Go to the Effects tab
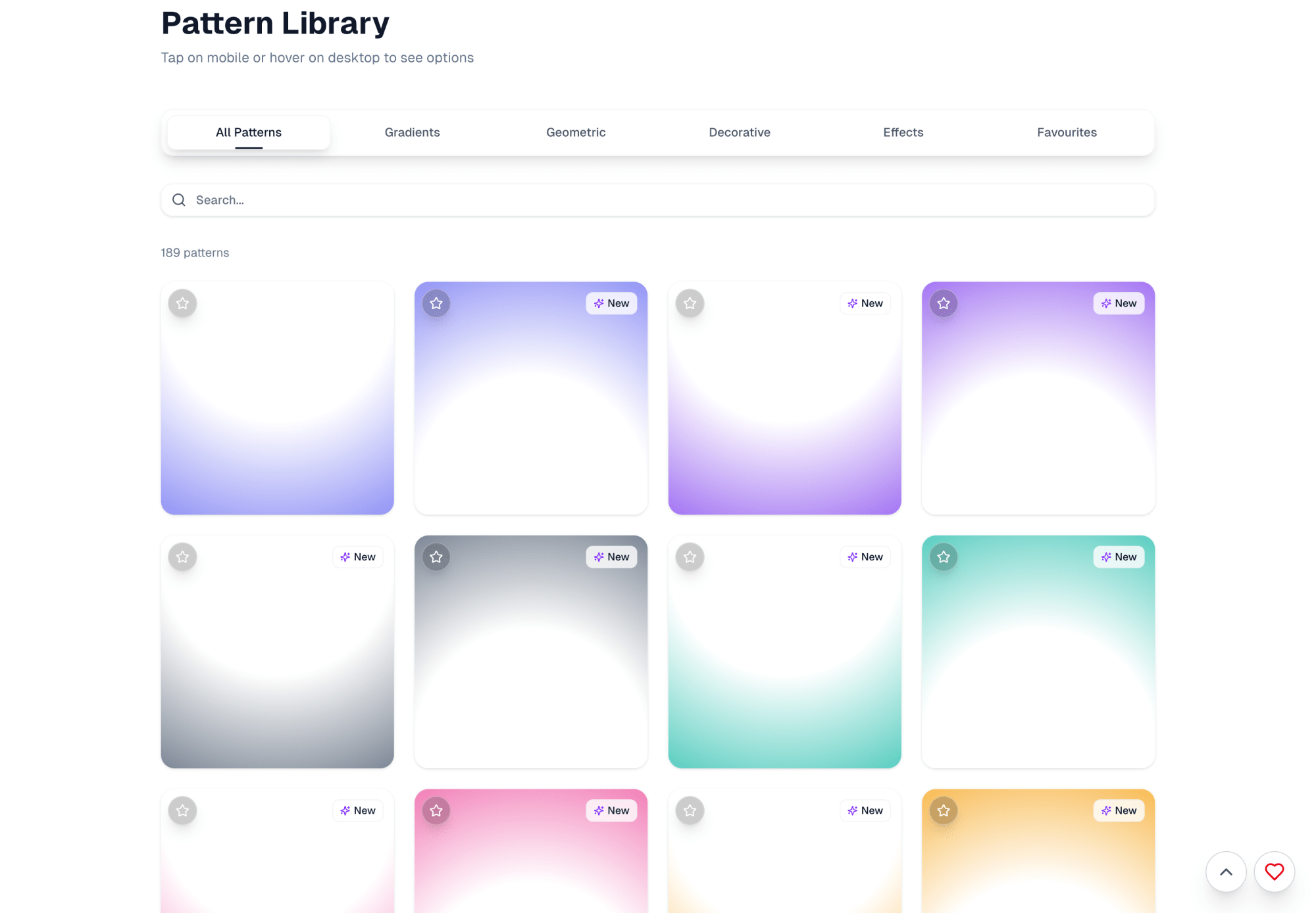This screenshot has width=1316, height=913. [903, 132]
